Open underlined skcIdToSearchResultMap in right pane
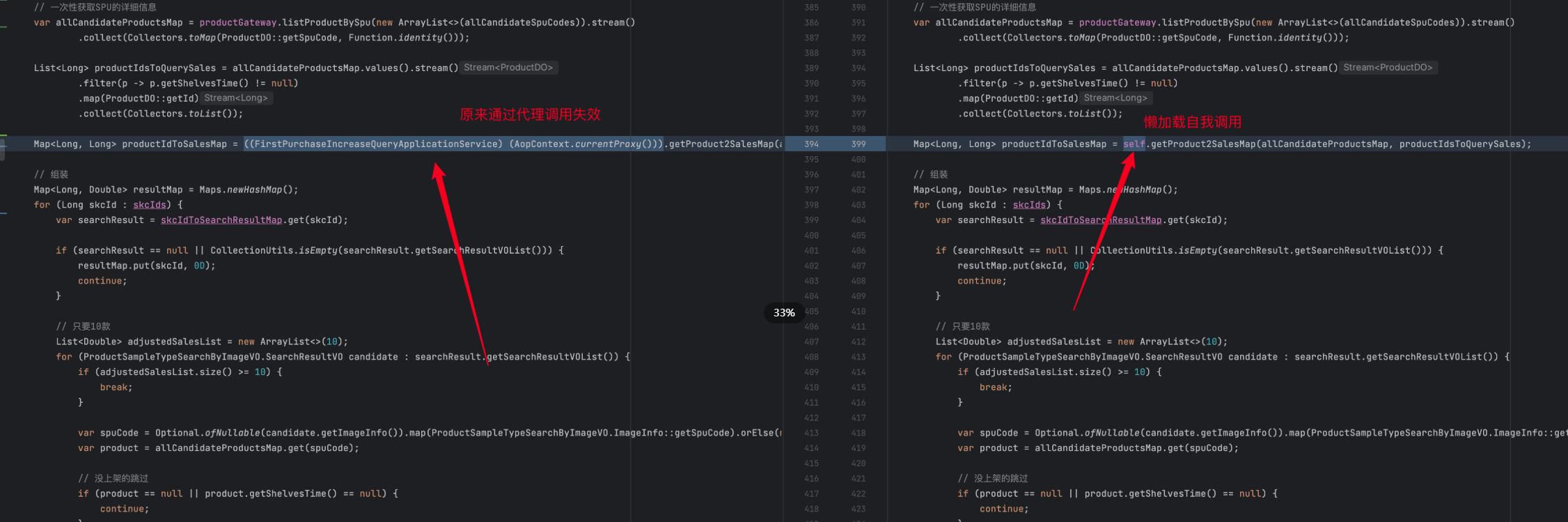The height and width of the screenshot is (522, 1568). tap(1101, 220)
